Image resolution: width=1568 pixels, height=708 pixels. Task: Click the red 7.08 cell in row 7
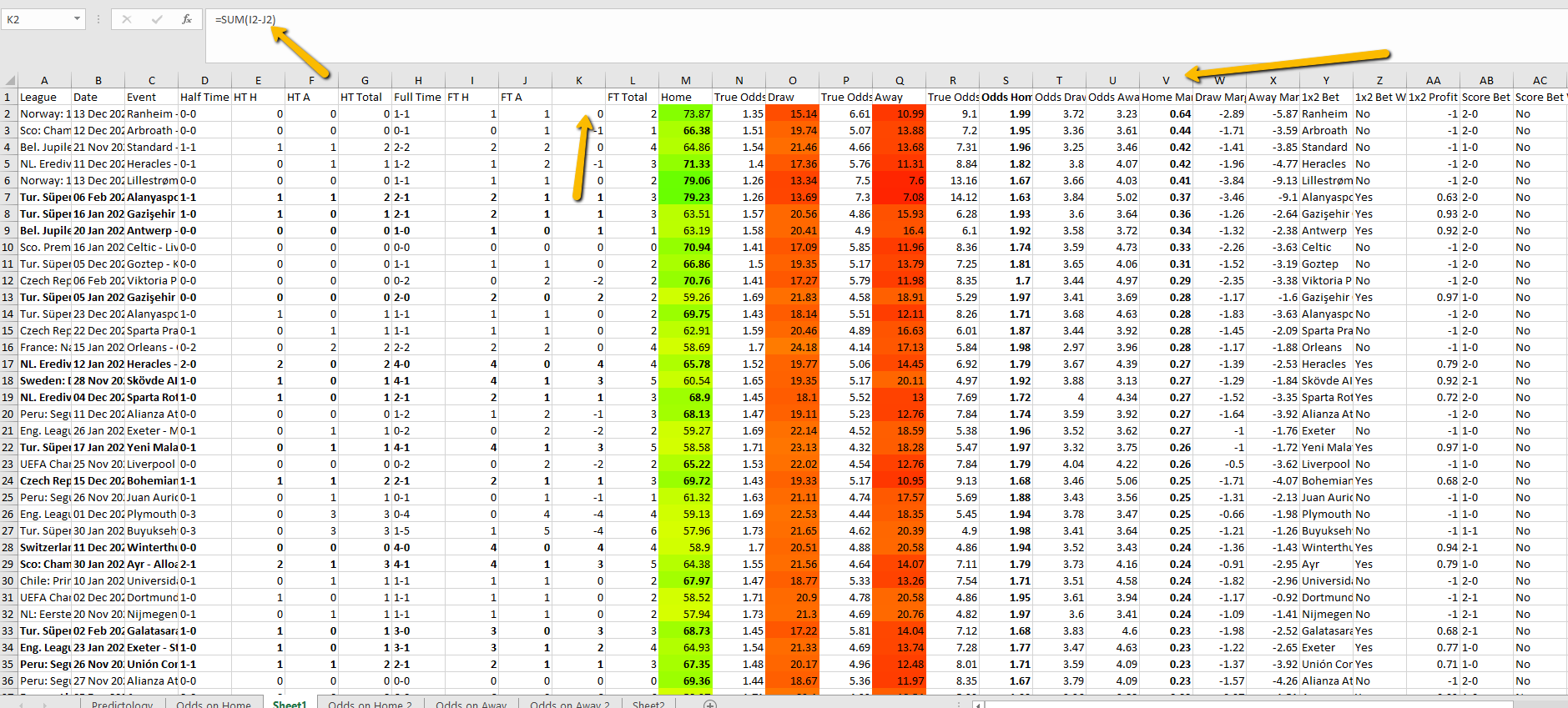[x=900, y=197]
